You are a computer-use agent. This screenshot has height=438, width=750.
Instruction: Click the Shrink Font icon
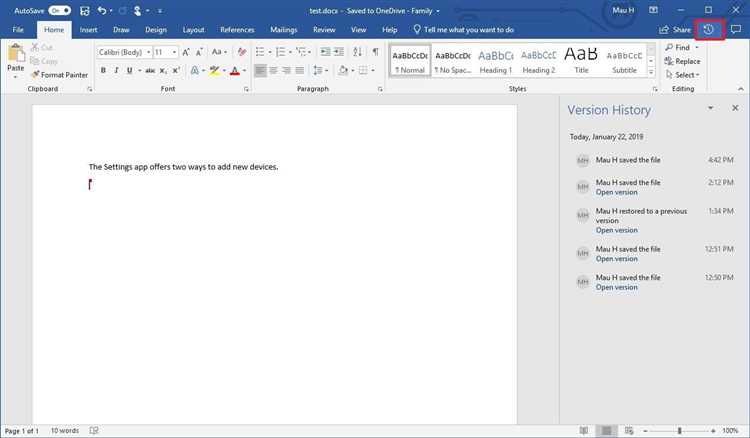[x=199, y=52]
